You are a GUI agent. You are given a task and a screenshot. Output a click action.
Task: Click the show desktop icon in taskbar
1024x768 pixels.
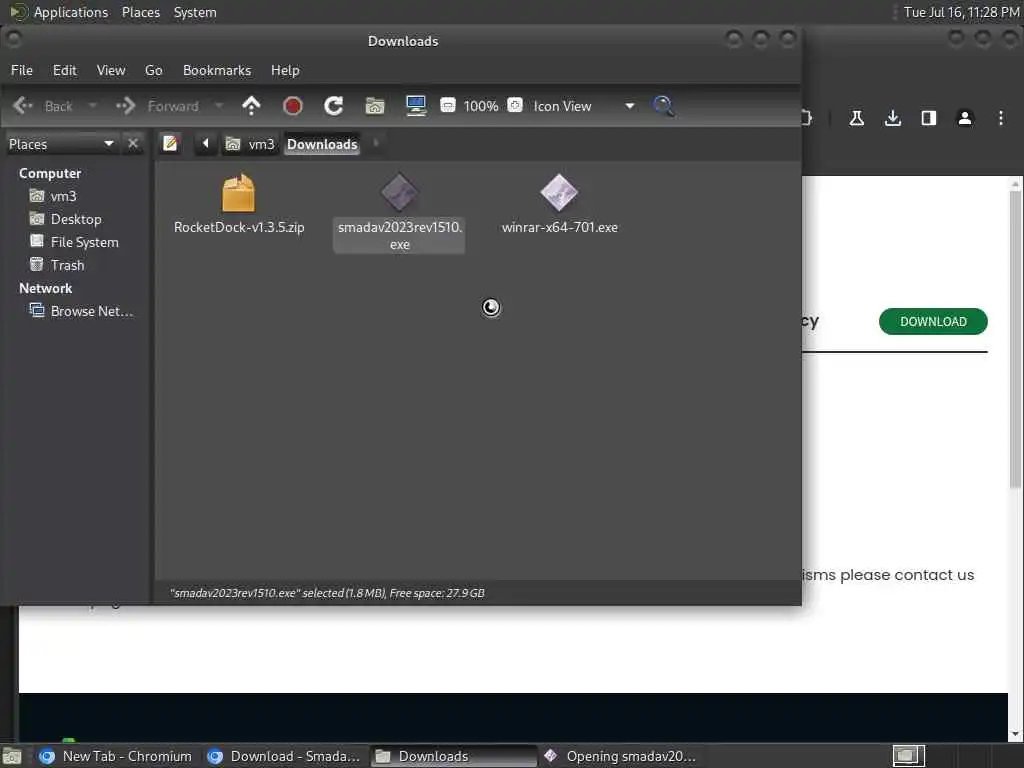[12, 757]
